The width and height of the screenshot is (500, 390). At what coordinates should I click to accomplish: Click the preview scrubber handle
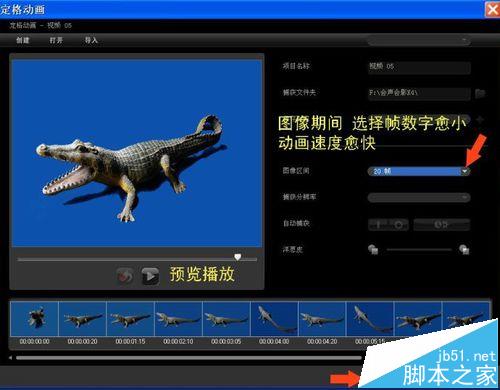pyautogui.click(x=238, y=257)
